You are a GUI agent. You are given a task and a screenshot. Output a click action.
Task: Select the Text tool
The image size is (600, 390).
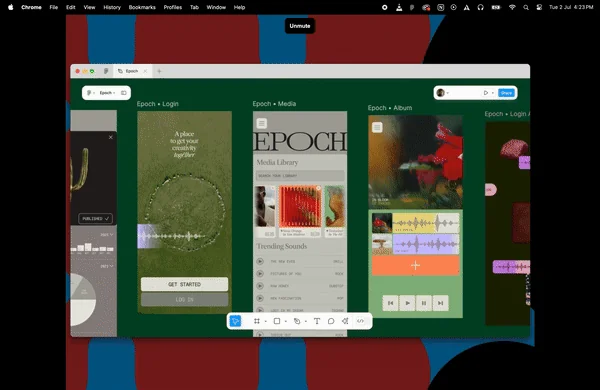(x=317, y=321)
